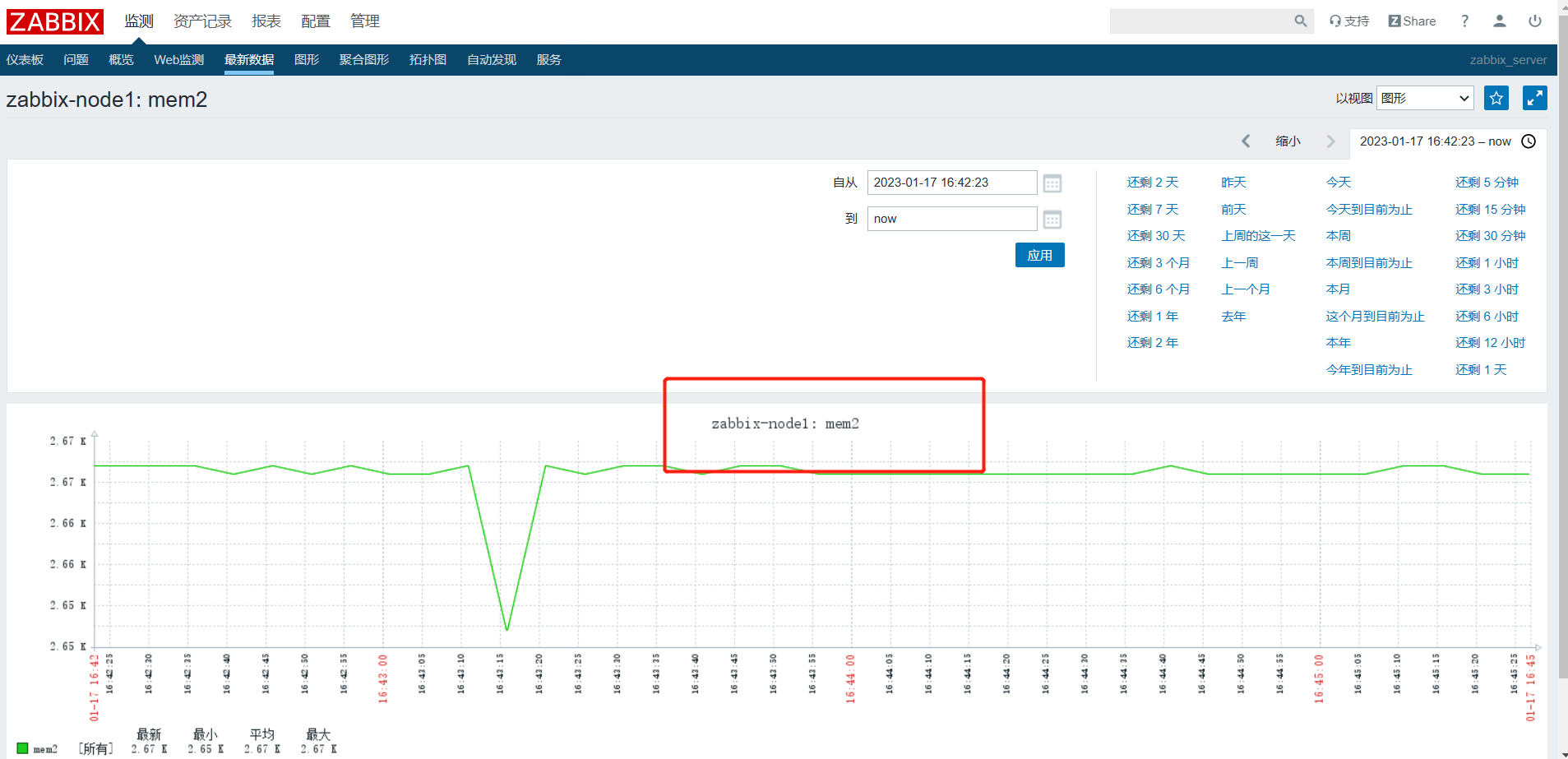Open the Zabbix Share link
Screen dimensions: 1568x759
point(1412,21)
